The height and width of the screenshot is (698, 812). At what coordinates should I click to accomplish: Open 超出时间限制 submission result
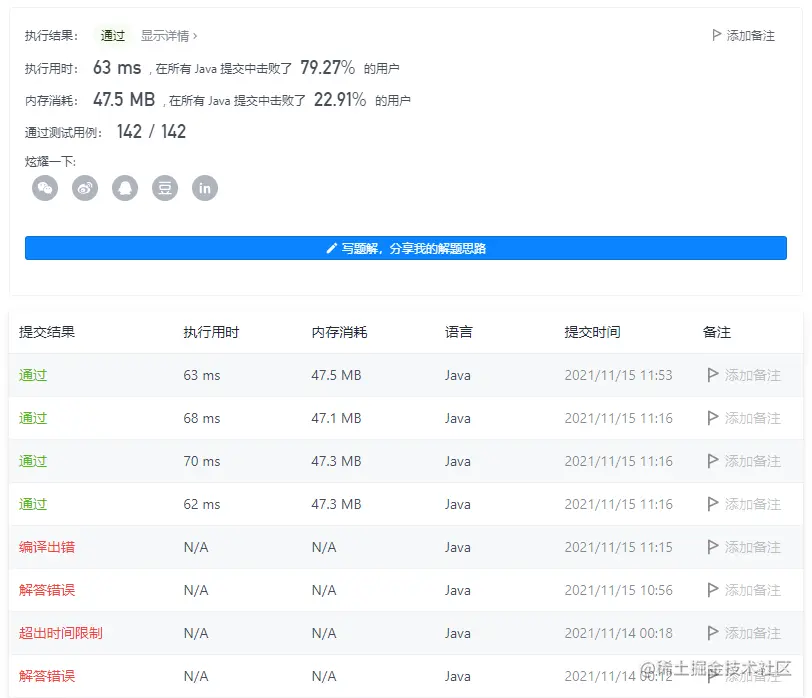(x=61, y=633)
